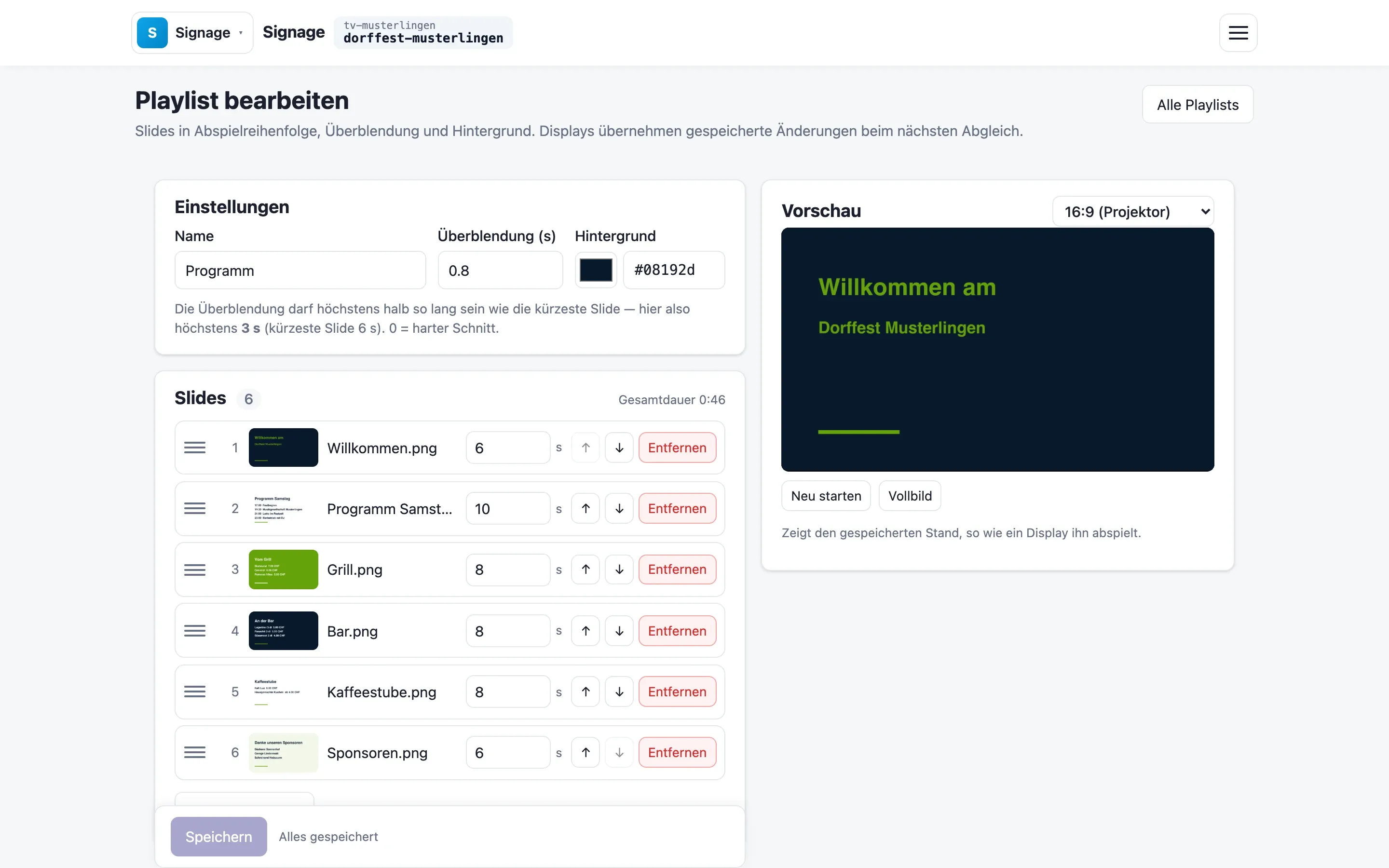The image size is (1389, 868).
Task: Open the preview in Vollbild
Action: 910,496
